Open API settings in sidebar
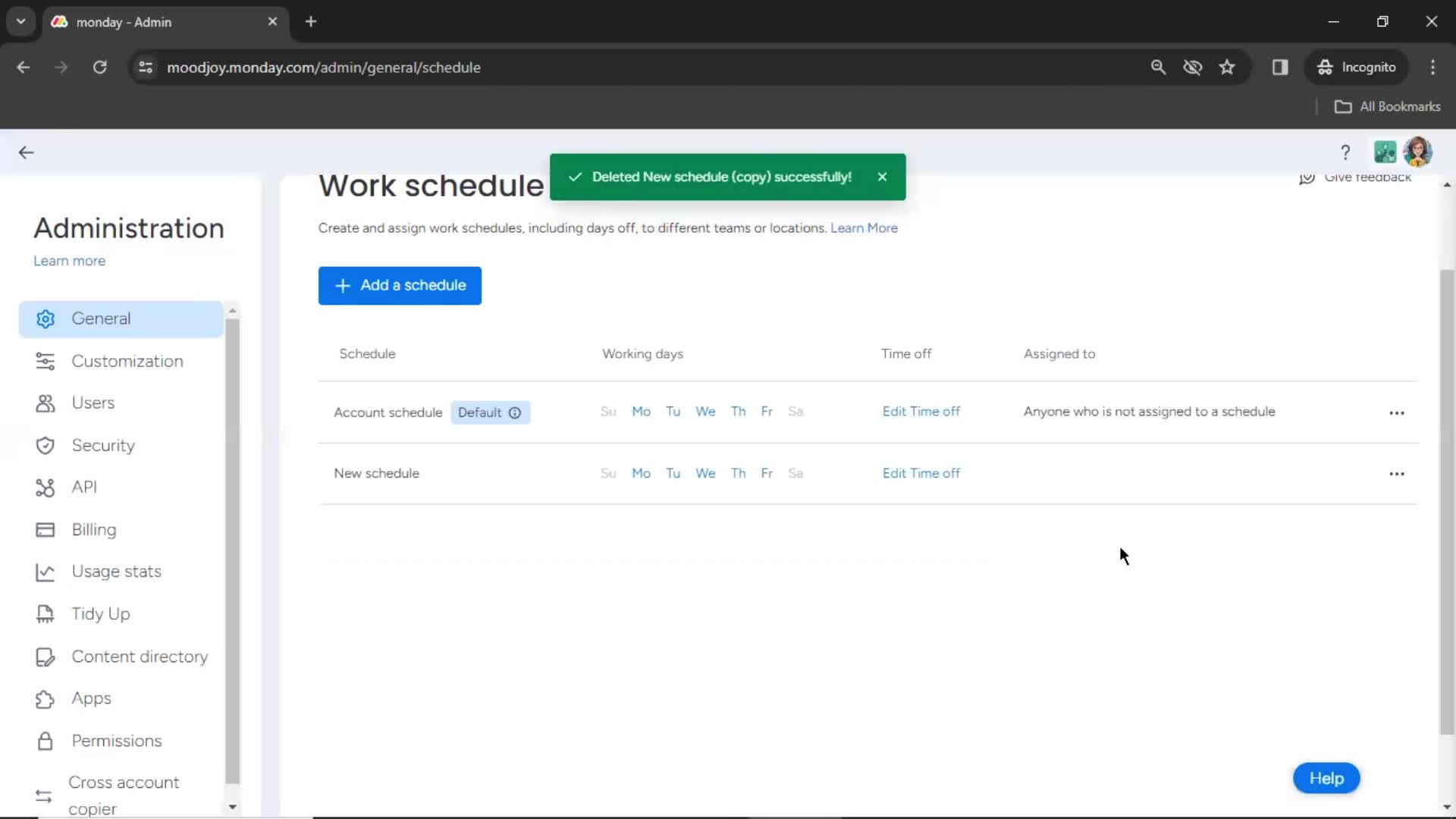The width and height of the screenshot is (1456, 819). tap(84, 487)
